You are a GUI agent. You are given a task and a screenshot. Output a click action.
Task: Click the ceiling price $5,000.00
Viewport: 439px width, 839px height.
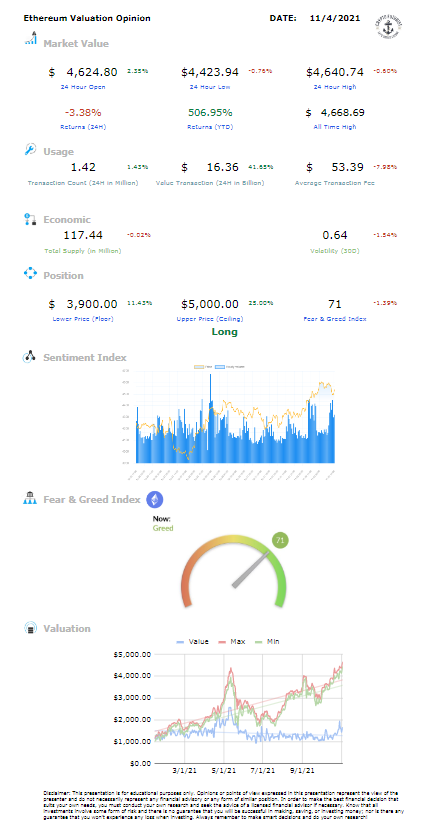pos(210,304)
